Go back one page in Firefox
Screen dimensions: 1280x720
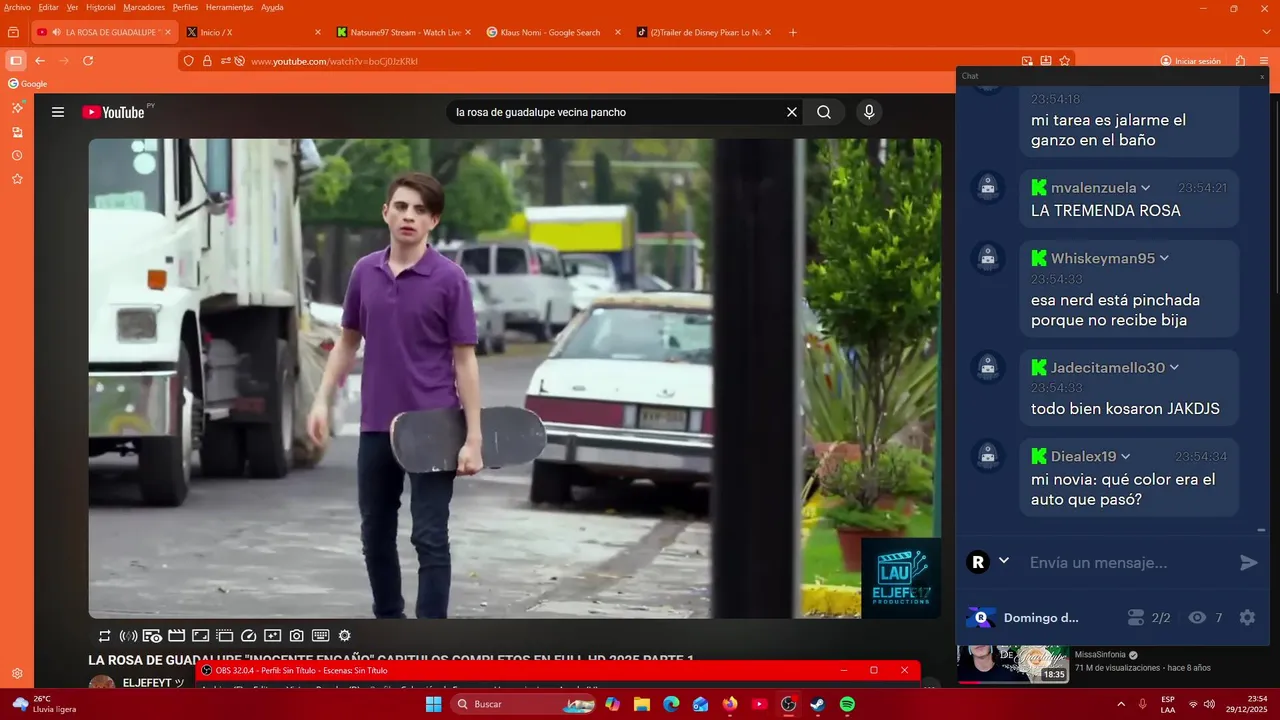[40, 61]
